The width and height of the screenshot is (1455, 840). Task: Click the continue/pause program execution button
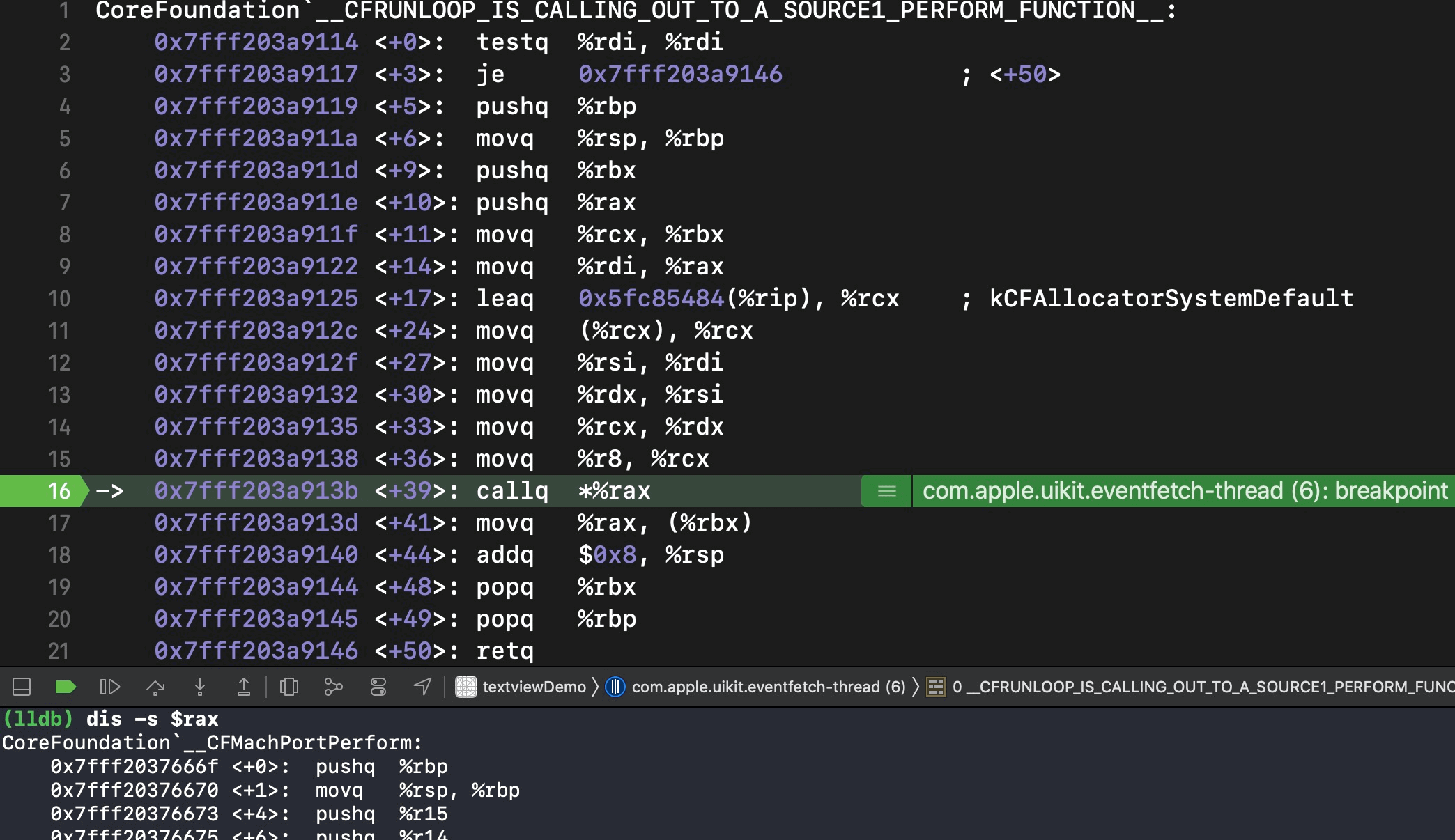[110, 687]
